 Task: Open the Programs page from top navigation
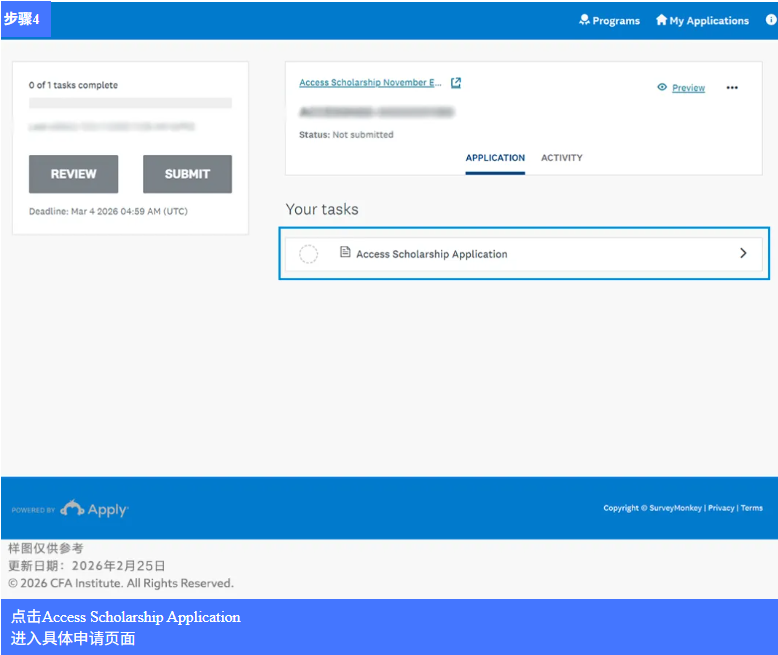point(609,20)
